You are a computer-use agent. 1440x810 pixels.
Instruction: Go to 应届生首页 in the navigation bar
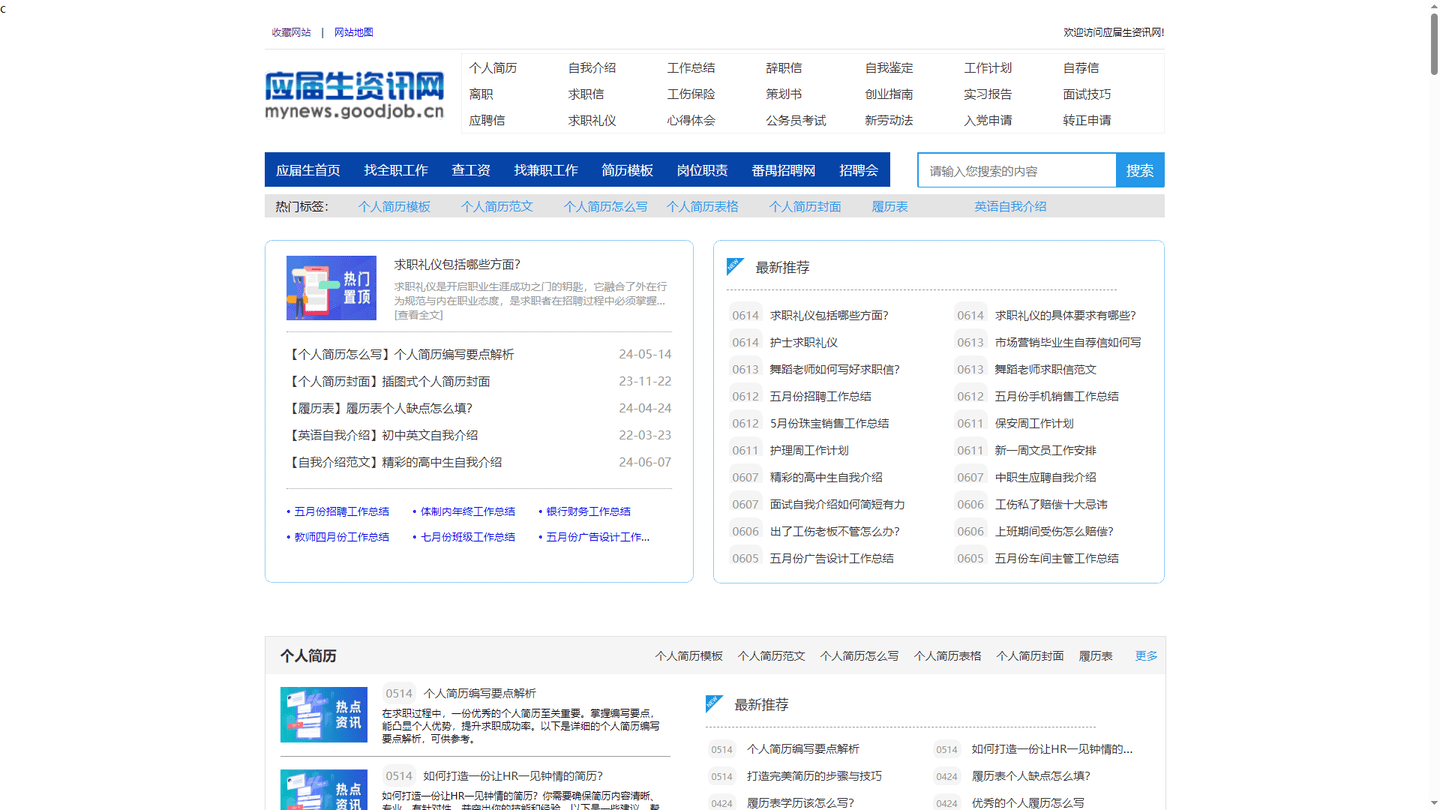[x=308, y=170]
